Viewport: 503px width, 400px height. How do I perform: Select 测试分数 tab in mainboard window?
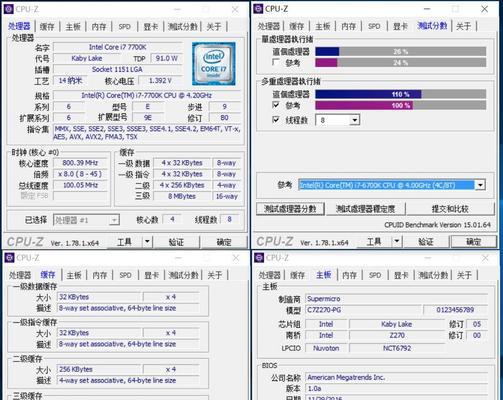coord(433,275)
